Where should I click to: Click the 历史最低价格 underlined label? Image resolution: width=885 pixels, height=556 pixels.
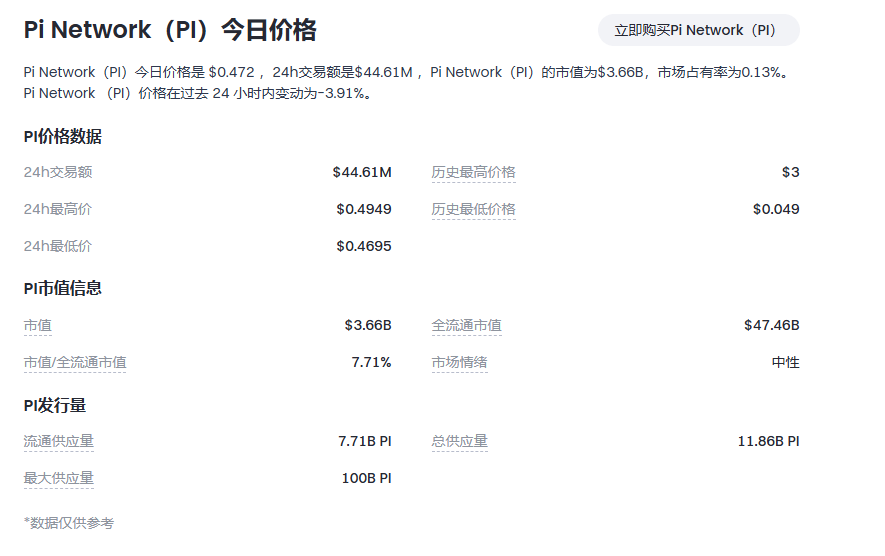pyautogui.click(x=474, y=209)
